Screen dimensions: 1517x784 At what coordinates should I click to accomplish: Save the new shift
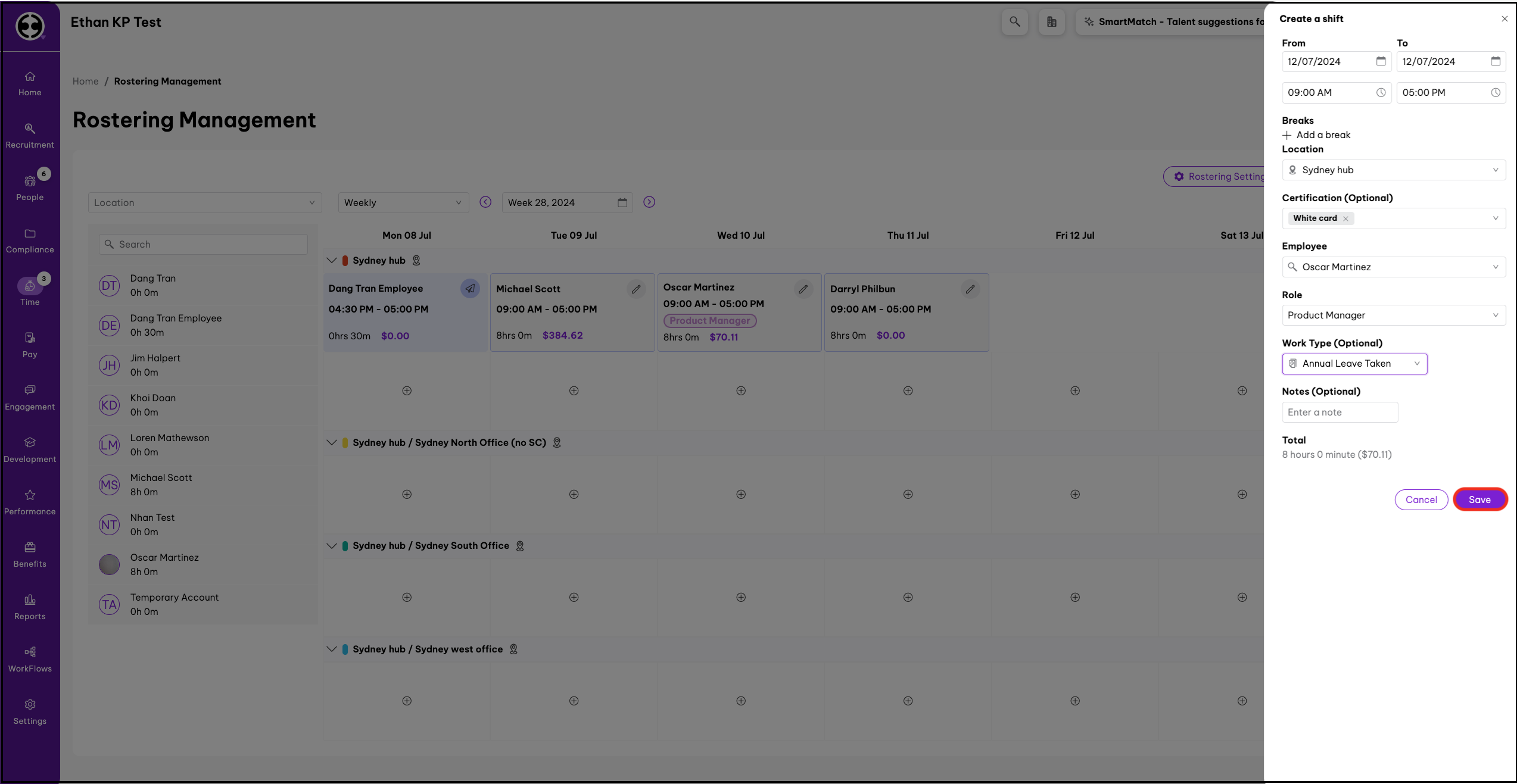1479,499
